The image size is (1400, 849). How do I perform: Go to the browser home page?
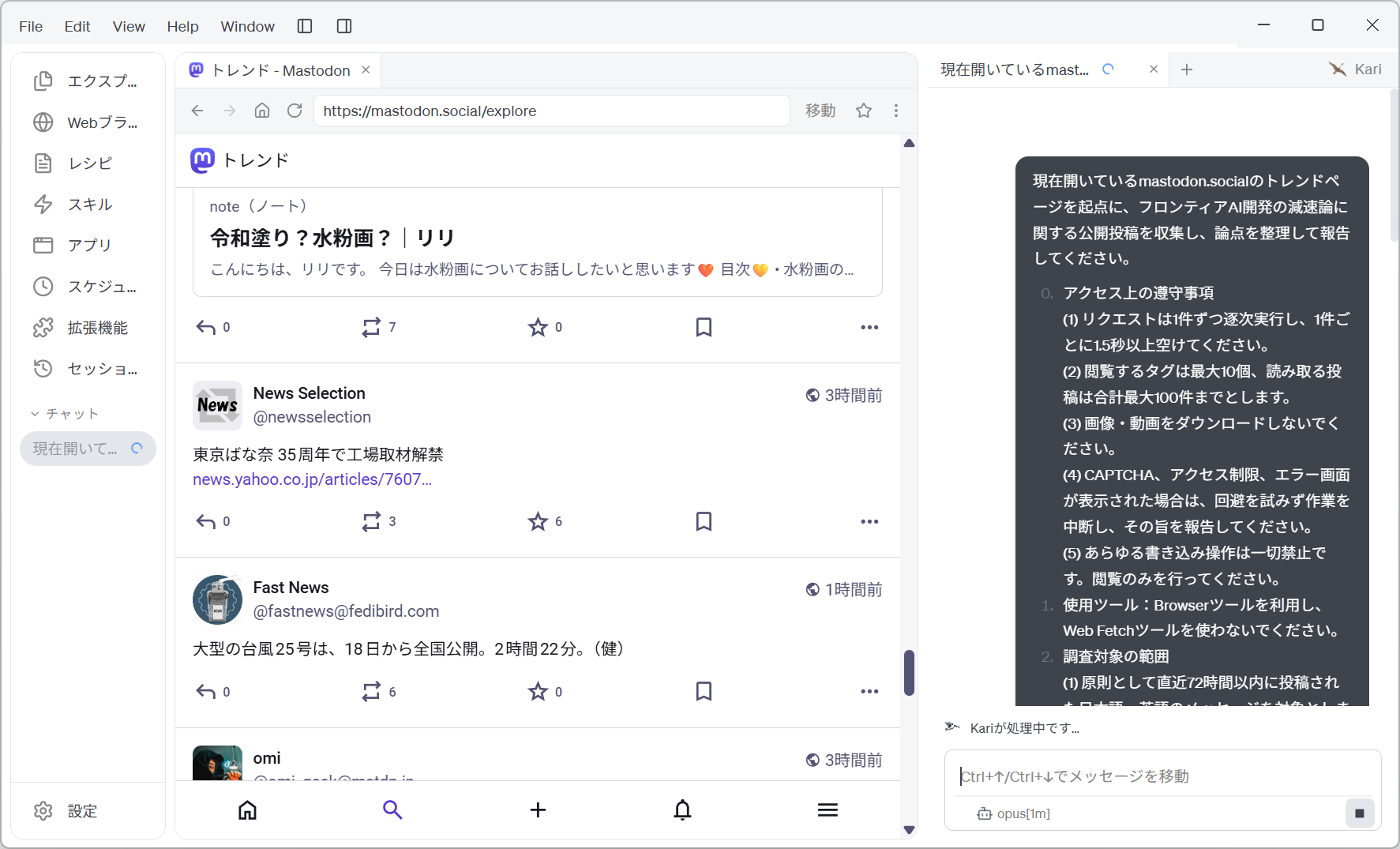(262, 111)
